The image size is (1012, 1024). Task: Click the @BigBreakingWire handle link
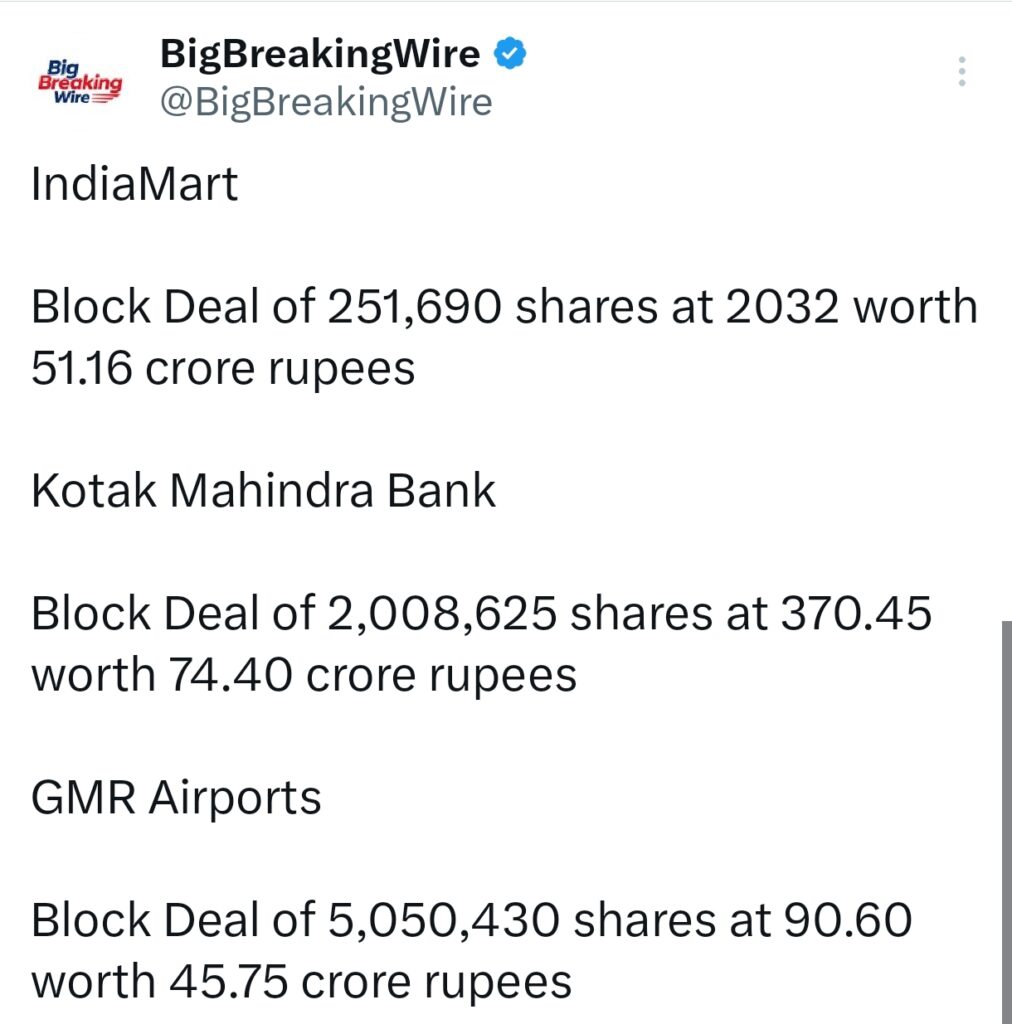click(325, 101)
